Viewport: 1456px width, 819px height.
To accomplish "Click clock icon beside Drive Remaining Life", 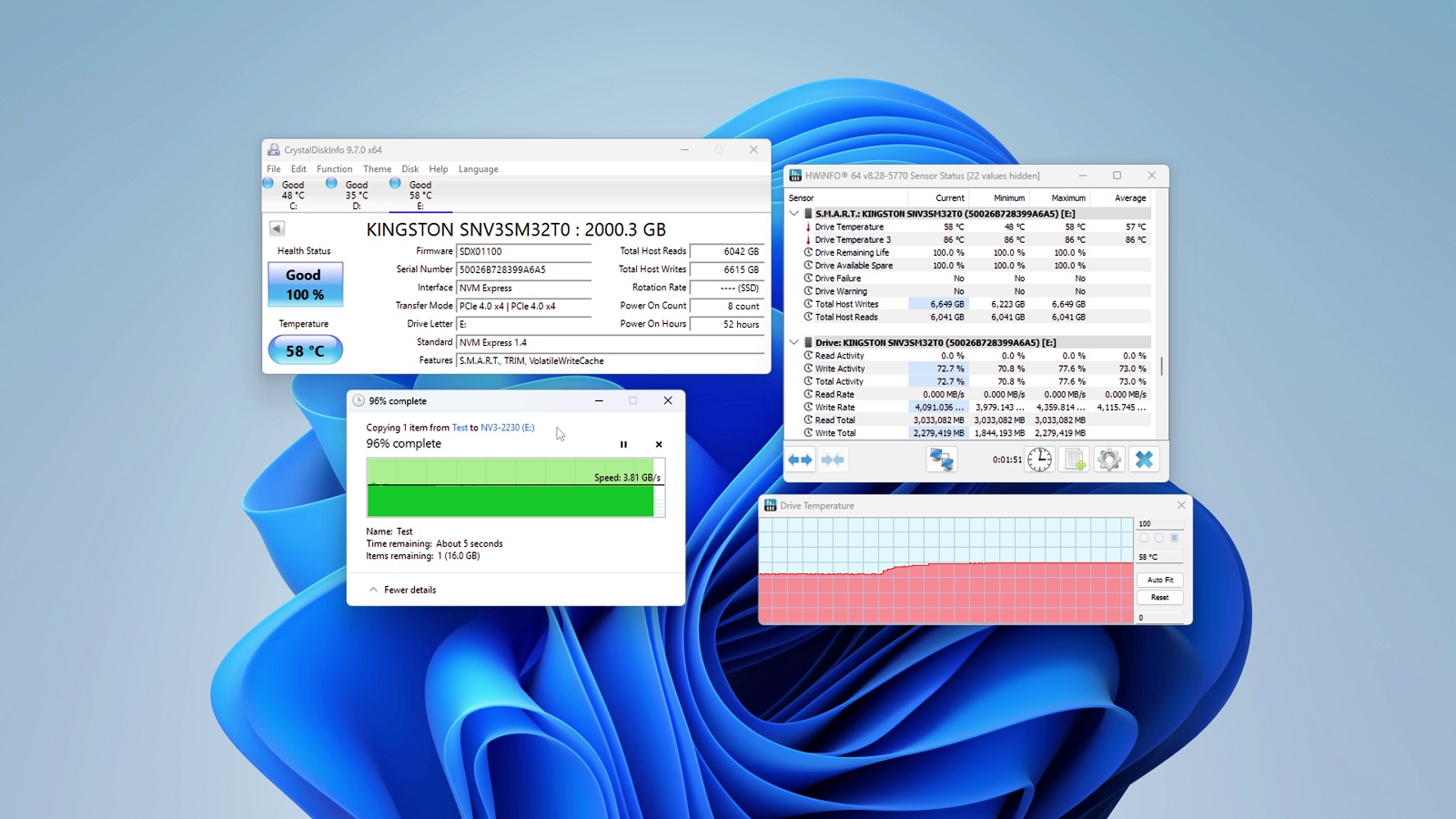I will tap(807, 252).
